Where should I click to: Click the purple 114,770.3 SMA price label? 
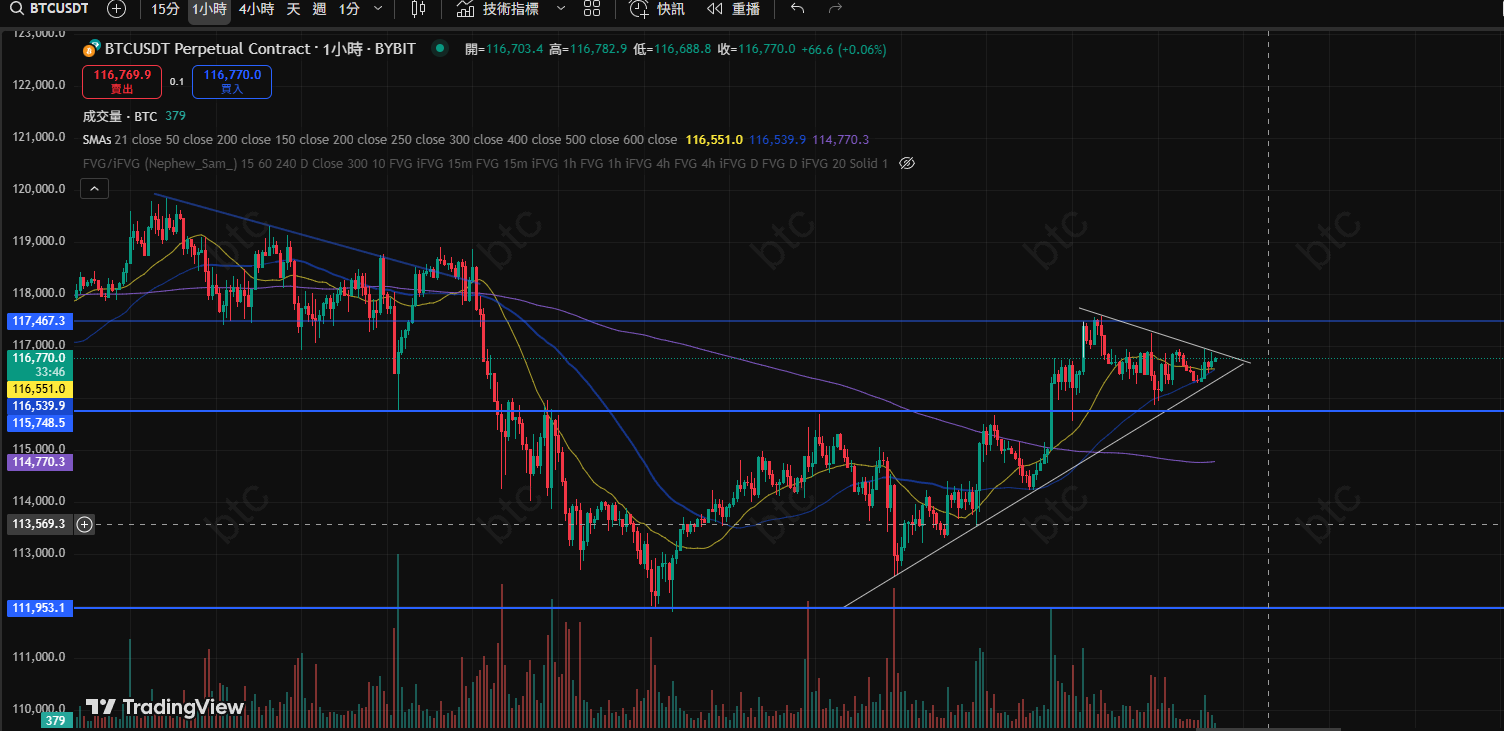(39, 462)
